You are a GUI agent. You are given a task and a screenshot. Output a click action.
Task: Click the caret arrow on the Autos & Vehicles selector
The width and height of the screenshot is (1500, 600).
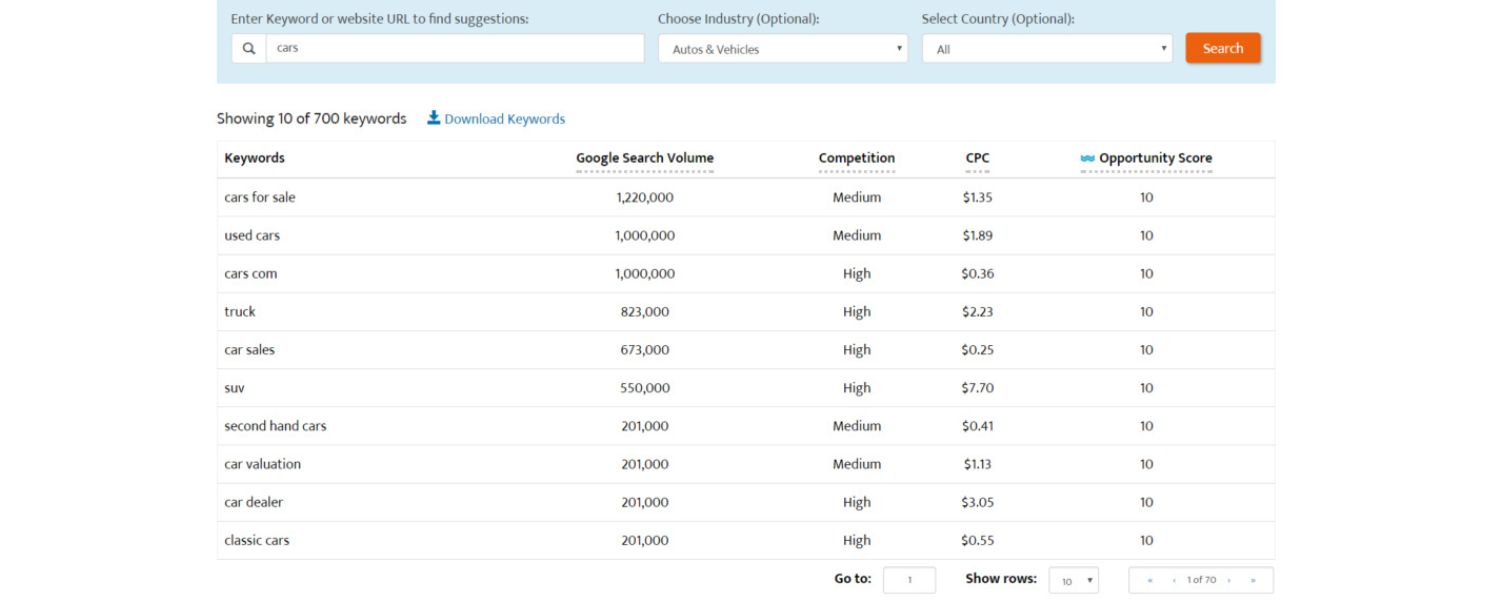point(895,47)
